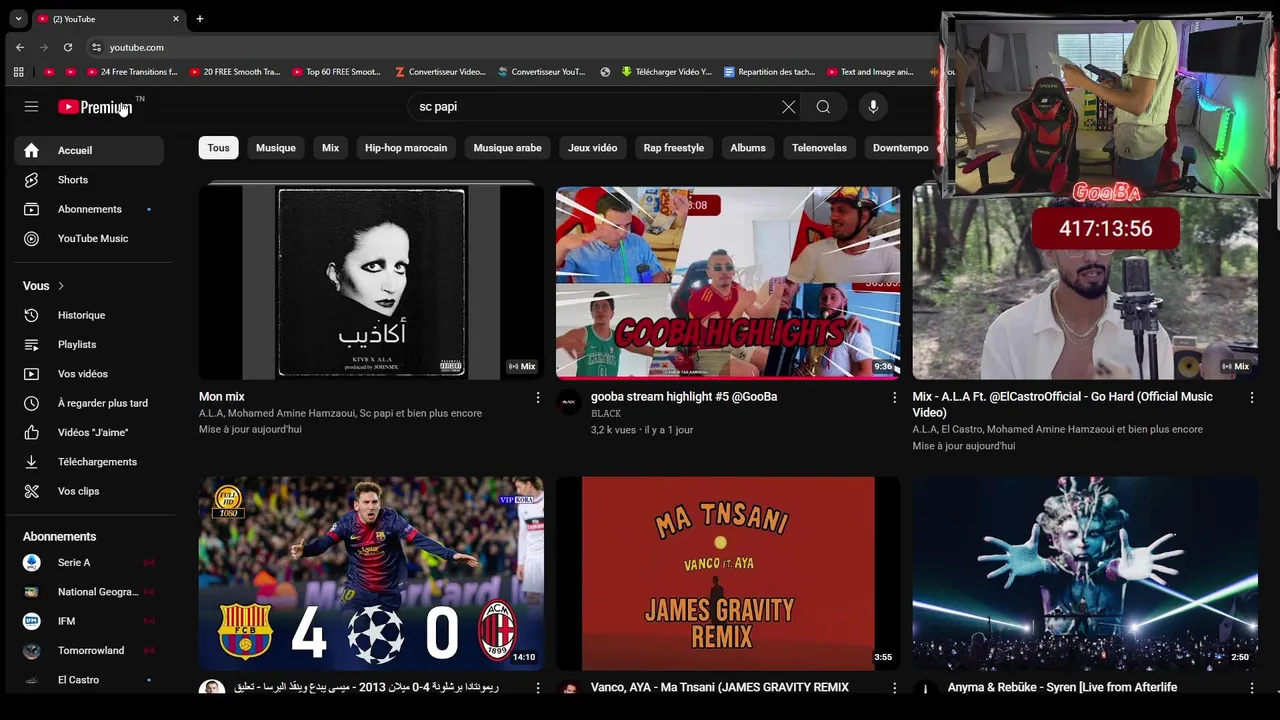Image resolution: width=1280 pixels, height=720 pixels.
Task: Play the Barcelona 4-0 Milan thumbnail
Action: pos(371,573)
